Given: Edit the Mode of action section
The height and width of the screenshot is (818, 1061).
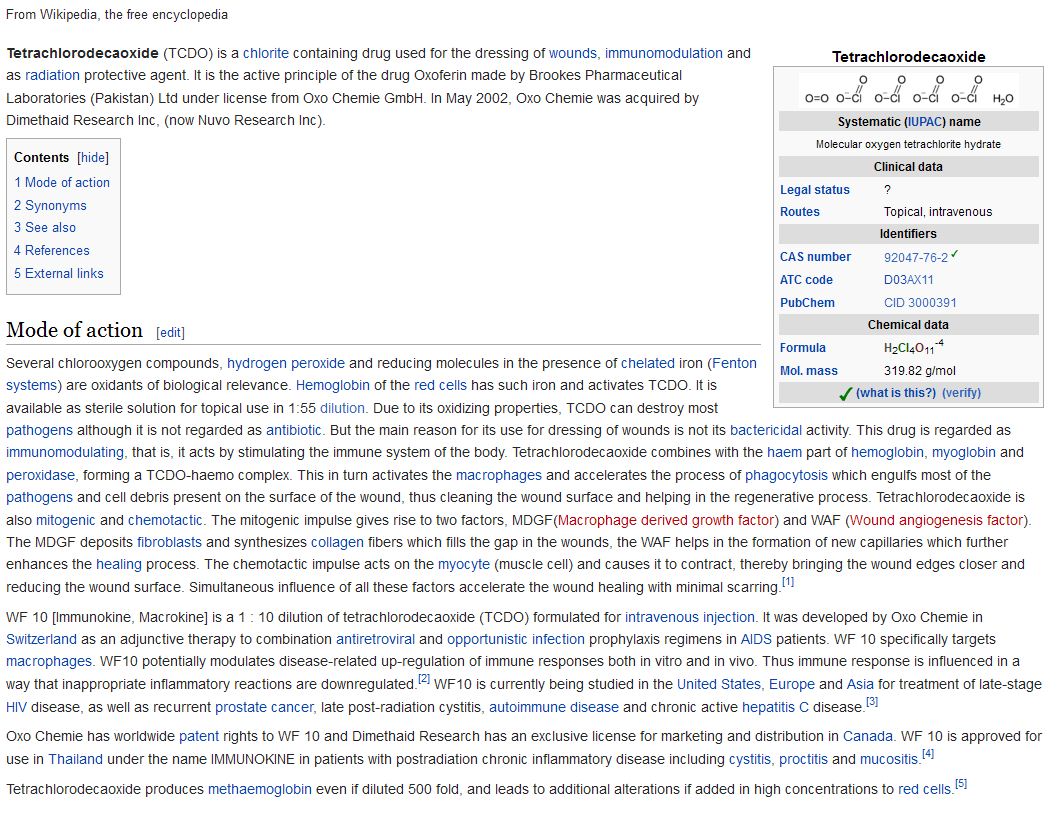Looking at the screenshot, I should tap(170, 333).
